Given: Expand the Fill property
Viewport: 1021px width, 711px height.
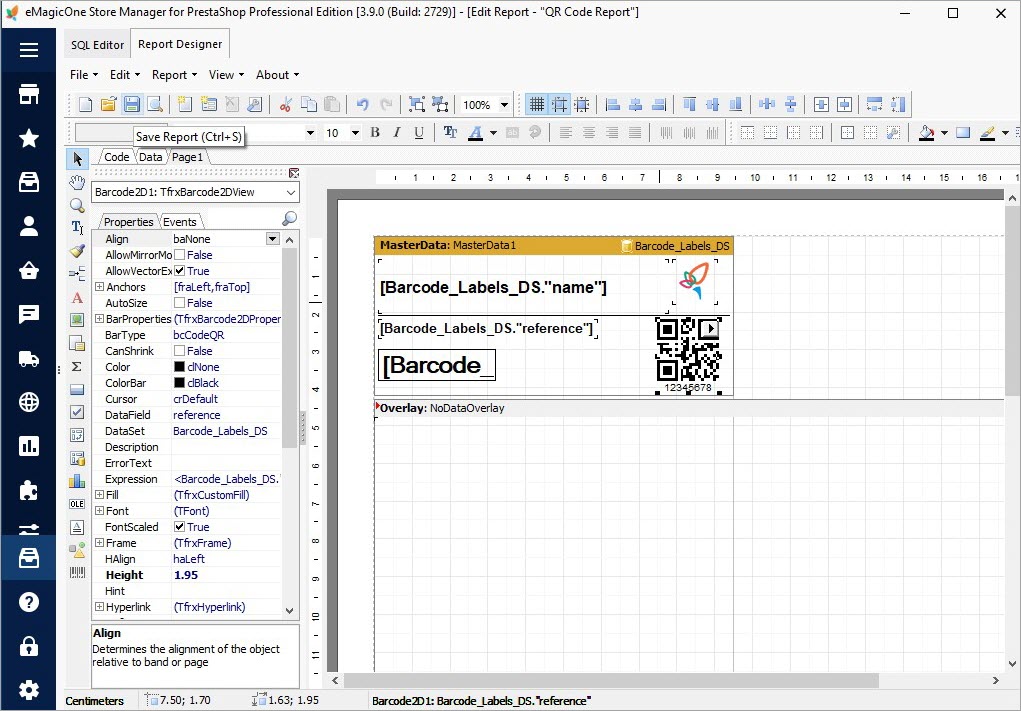Looking at the screenshot, I should tap(100, 495).
